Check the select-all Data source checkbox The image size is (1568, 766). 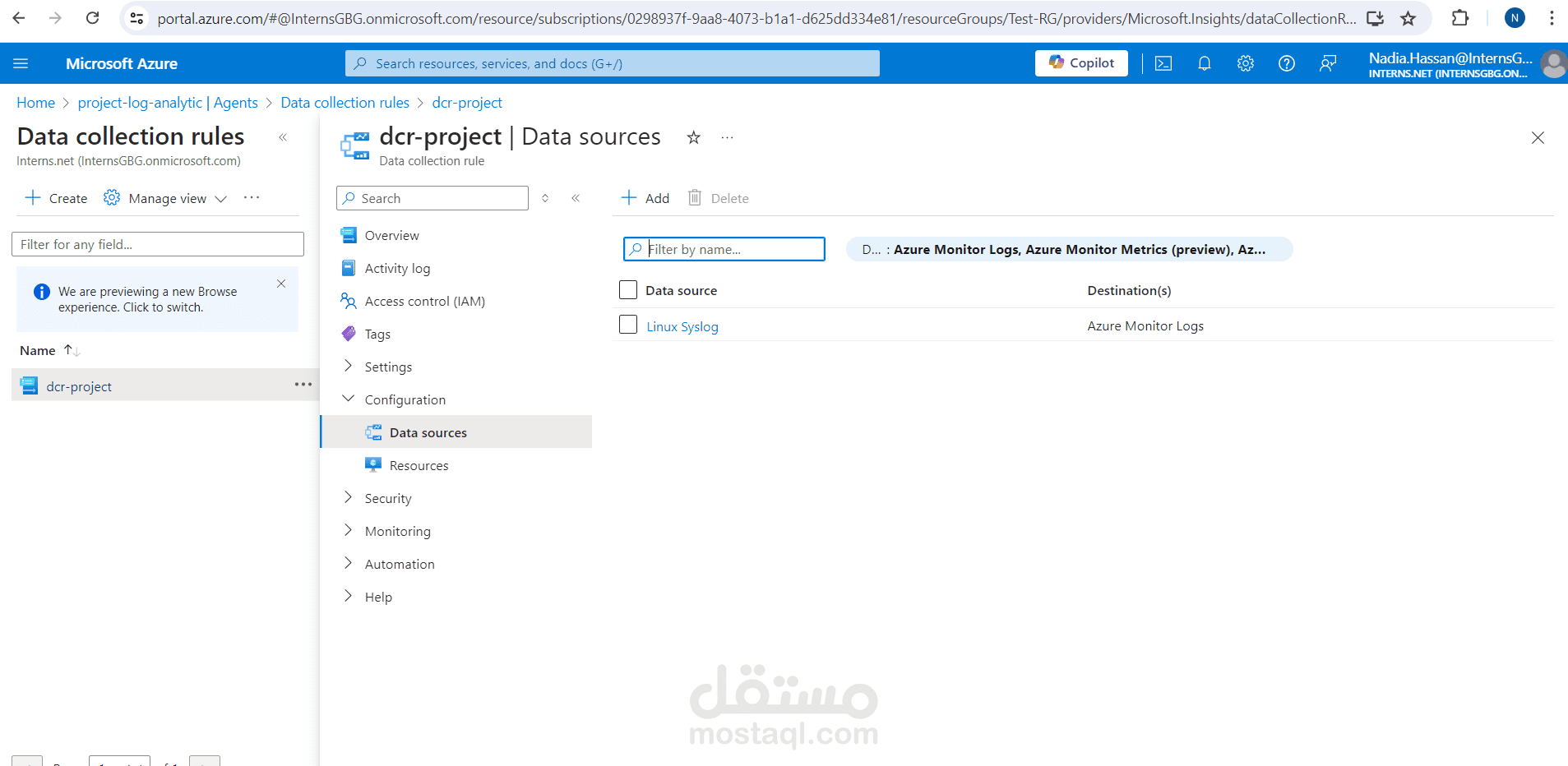pyautogui.click(x=628, y=289)
